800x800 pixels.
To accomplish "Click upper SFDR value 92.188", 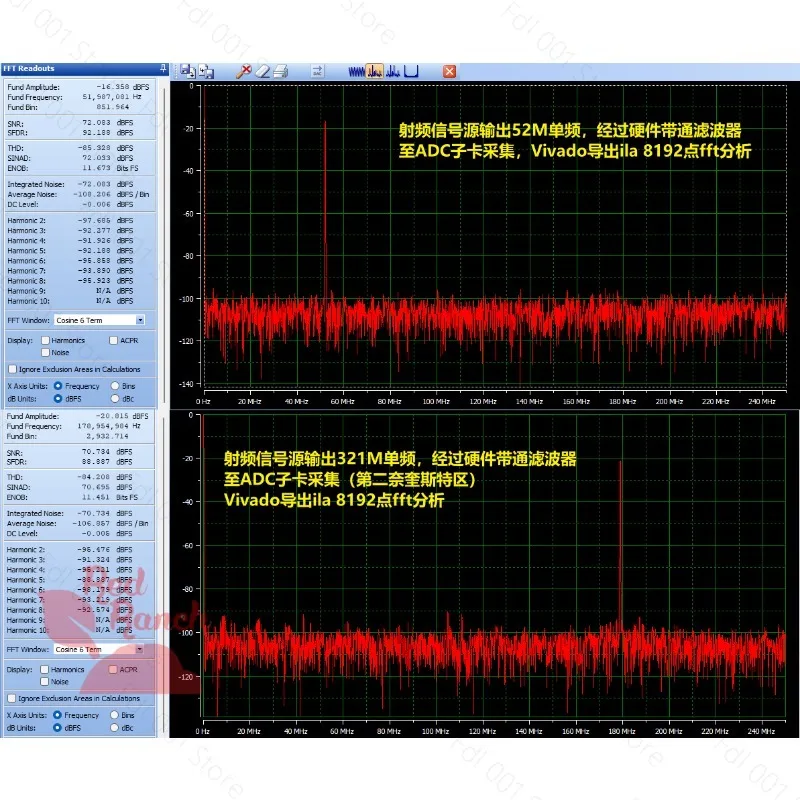I will pyautogui.click(x=96, y=133).
